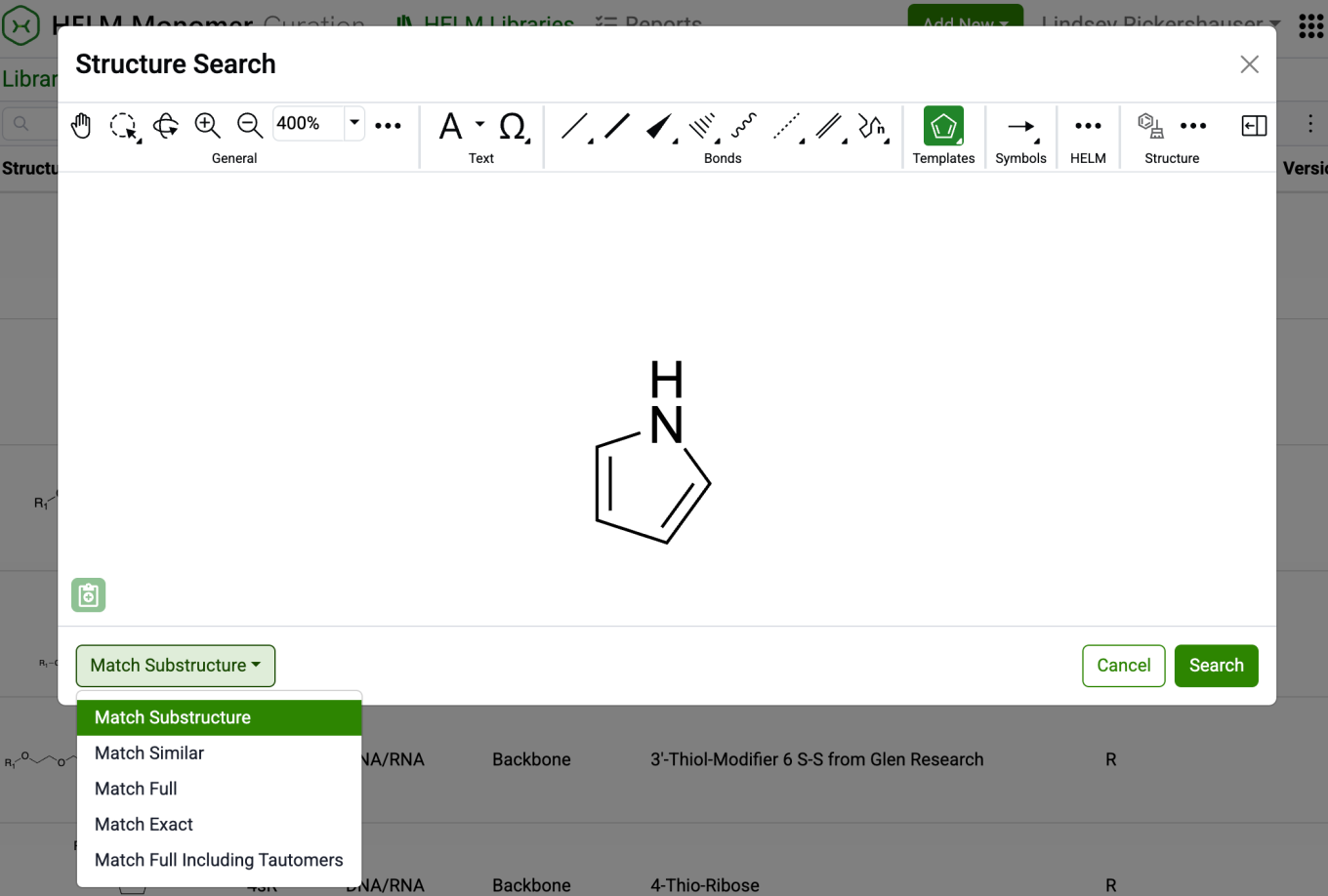Click the Cancel button
Image resolution: width=1328 pixels, height=896 pixels.
[x=1123, y=666]
